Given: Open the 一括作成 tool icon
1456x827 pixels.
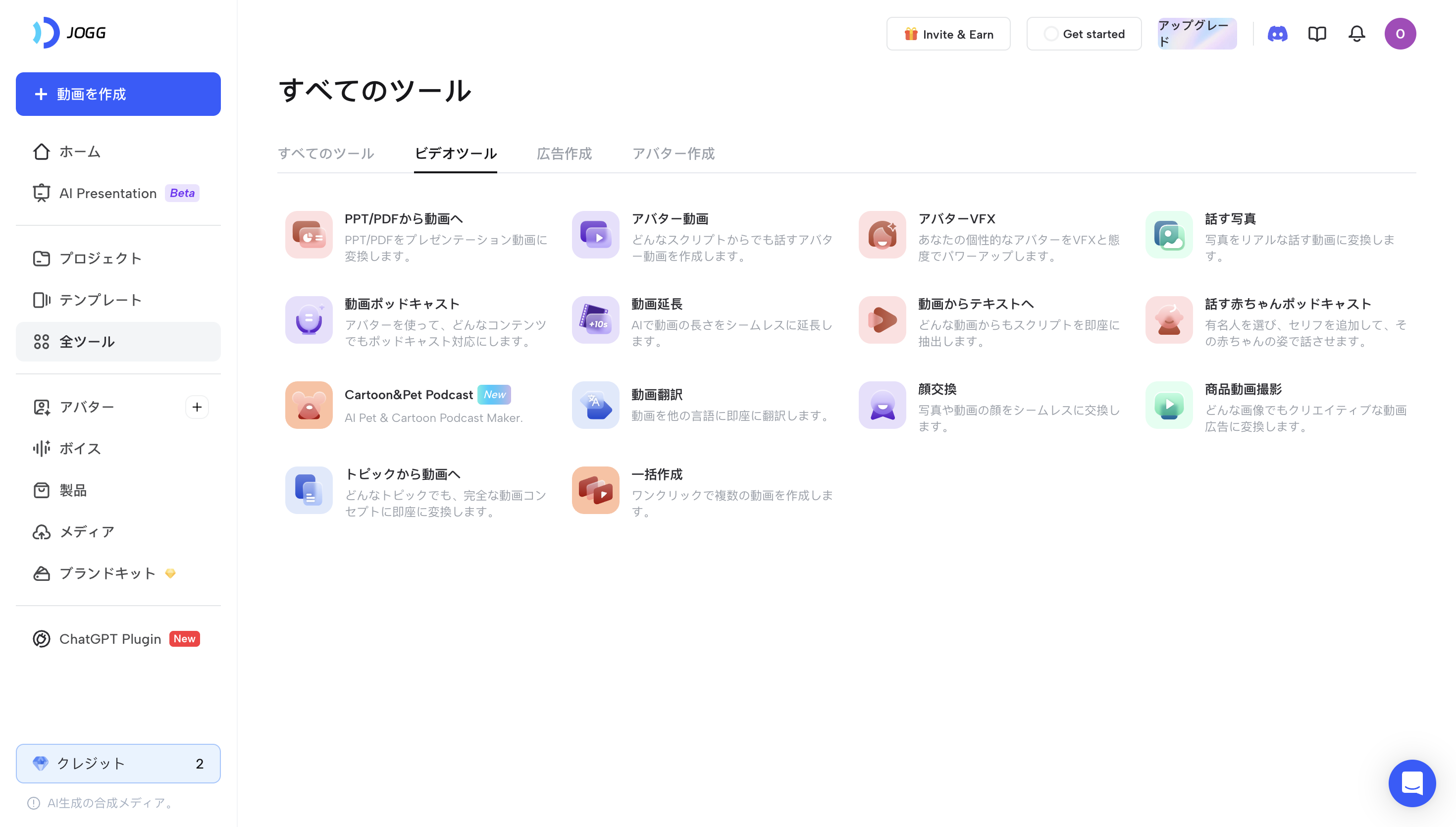Looking at the screenshot, I should click(x=595, y=490).
